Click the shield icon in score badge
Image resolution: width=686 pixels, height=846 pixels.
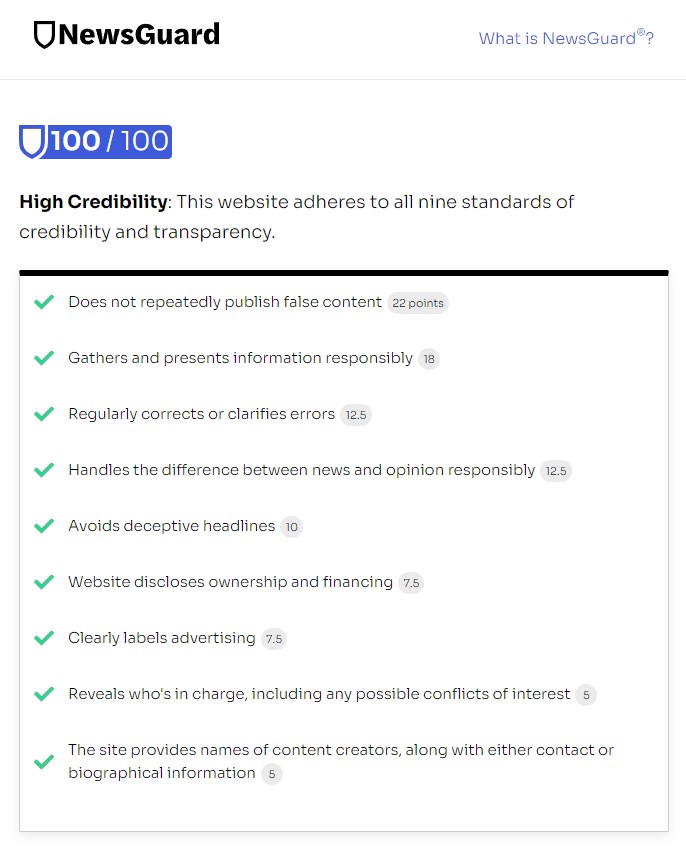click(x=33, y=142)
